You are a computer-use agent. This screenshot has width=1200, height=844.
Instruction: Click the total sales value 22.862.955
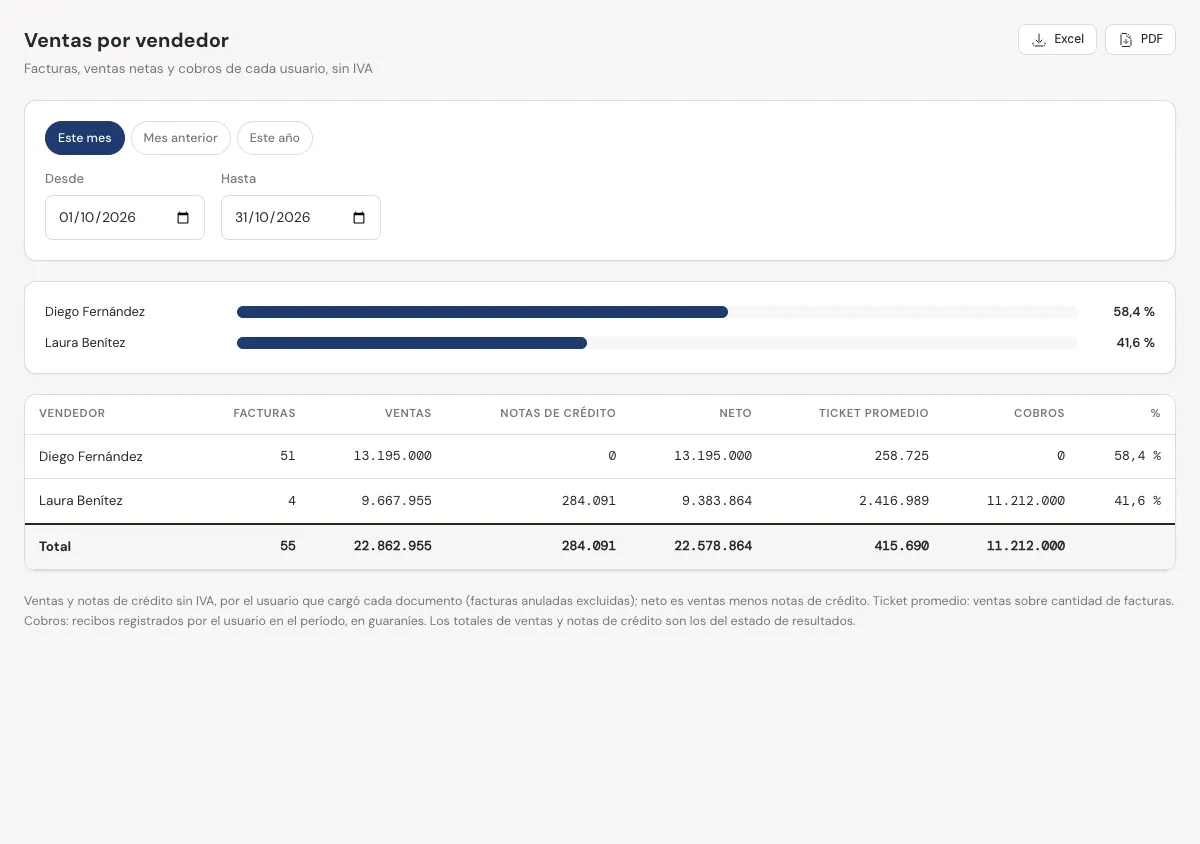[393, 546]
